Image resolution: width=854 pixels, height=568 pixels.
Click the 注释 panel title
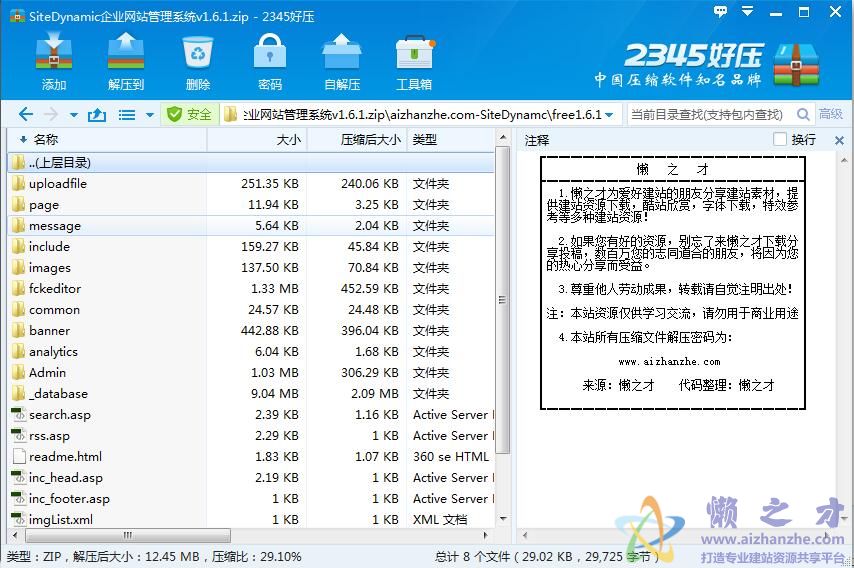pyautogui.click(x=536, y=141)
